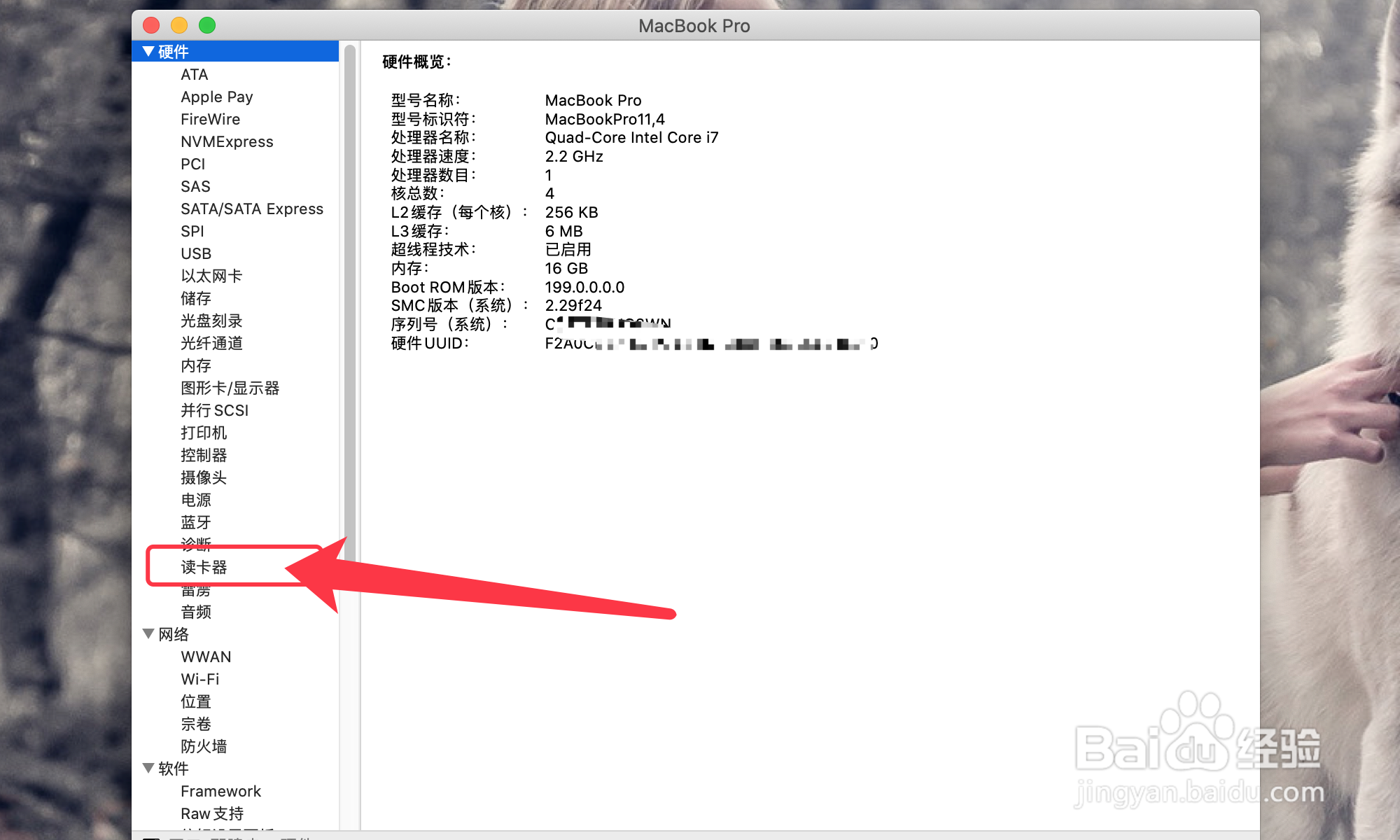Select 并行 SCSI entry
The width and height of the screenshot is (1400, 840).
point(214,410)
